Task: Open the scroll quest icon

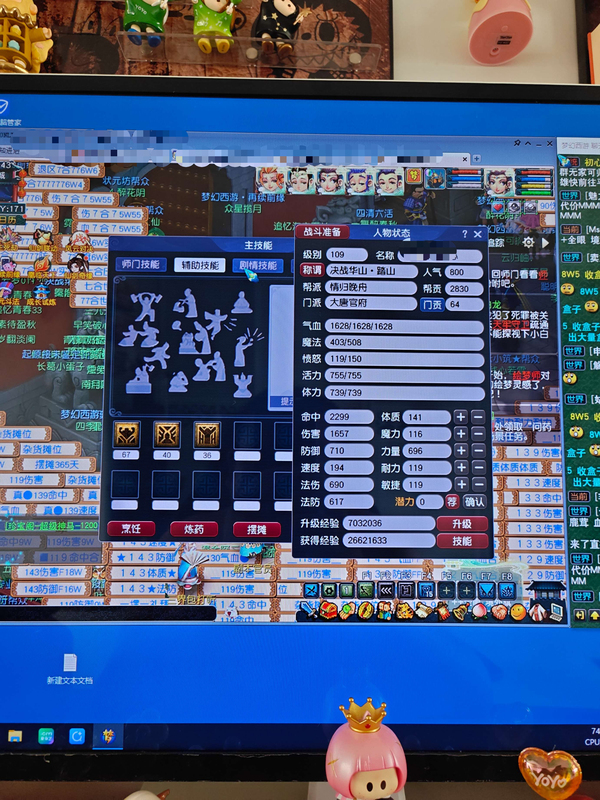Action: point(423,610)
